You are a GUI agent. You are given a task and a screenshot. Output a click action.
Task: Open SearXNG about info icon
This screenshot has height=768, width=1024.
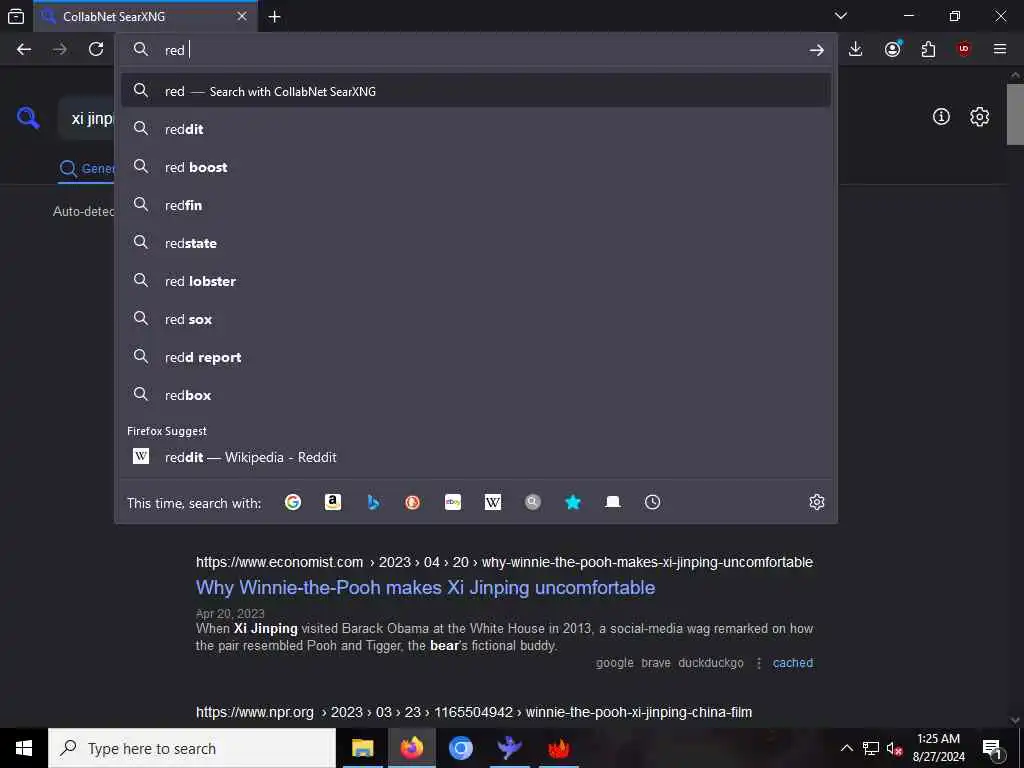(941, 117)
